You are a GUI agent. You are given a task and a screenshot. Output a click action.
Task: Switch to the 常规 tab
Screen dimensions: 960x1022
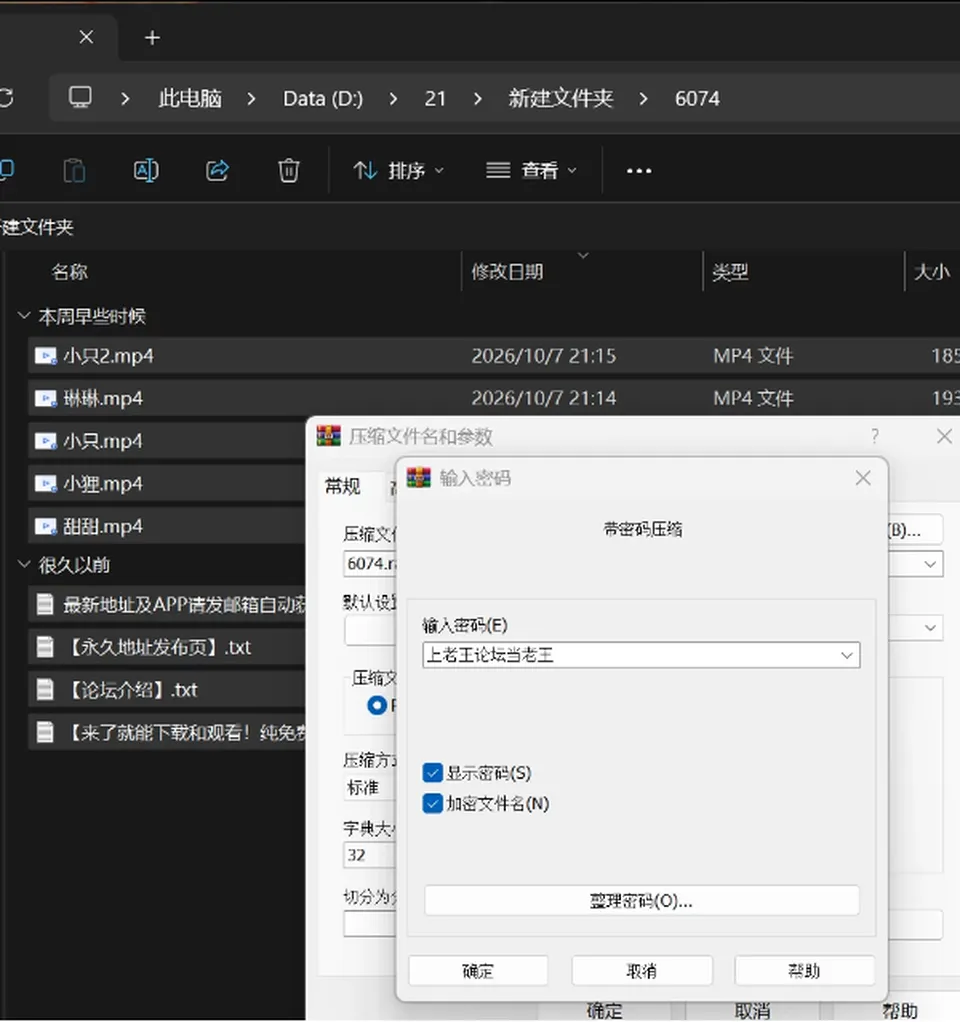(343, 486)
